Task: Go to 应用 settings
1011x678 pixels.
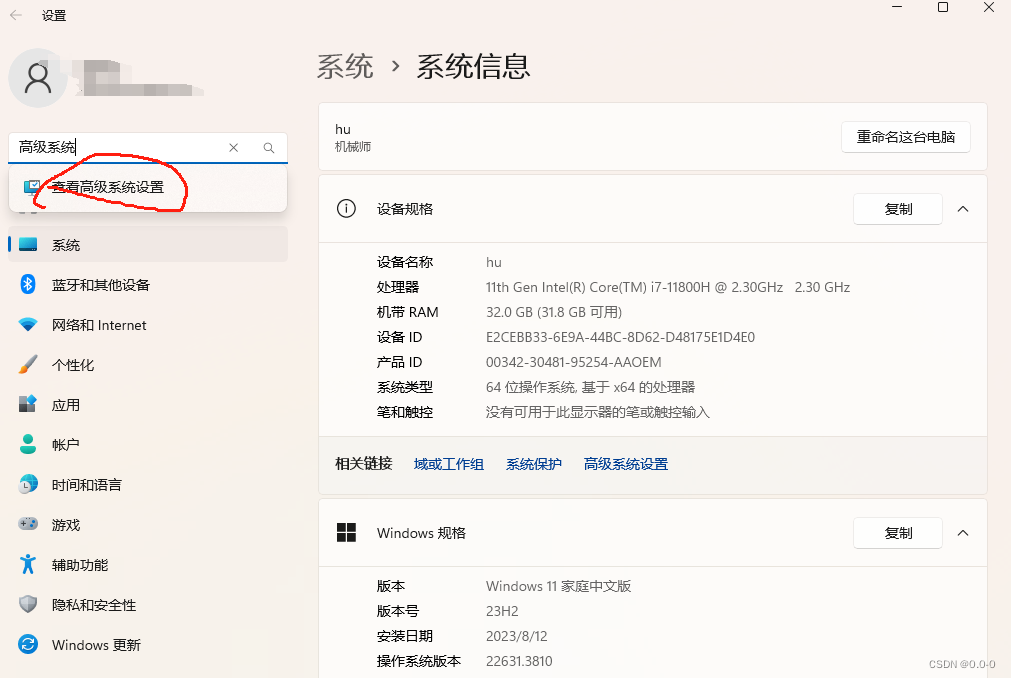Action: (148, 404)
